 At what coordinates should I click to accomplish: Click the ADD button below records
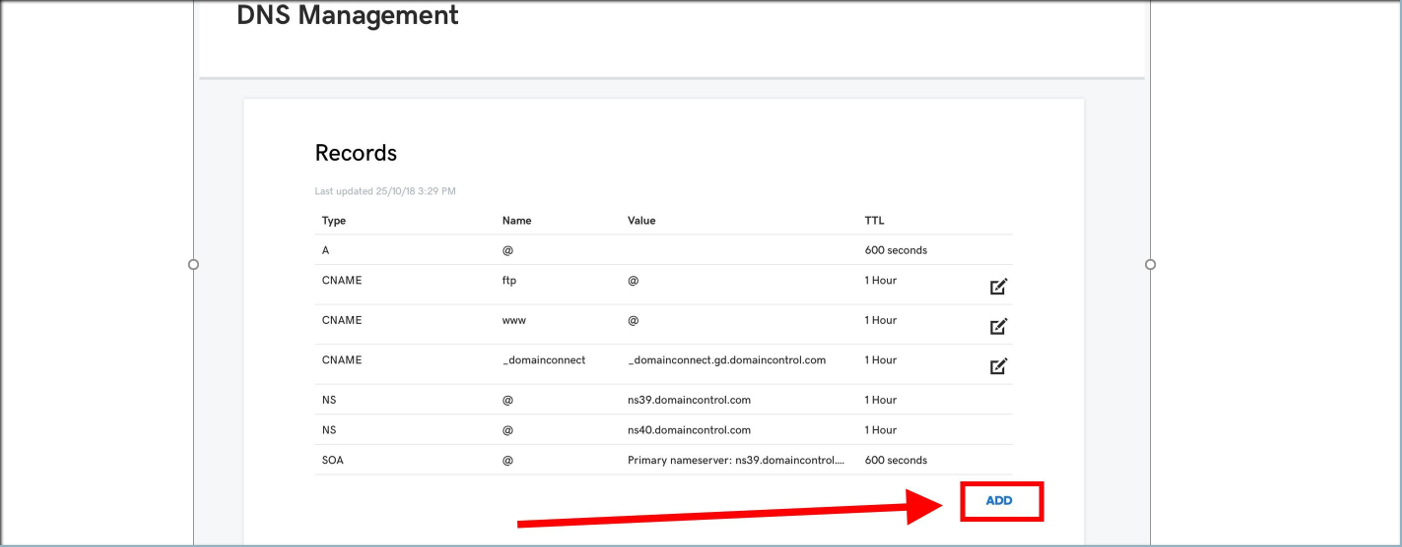pos(999,501)
